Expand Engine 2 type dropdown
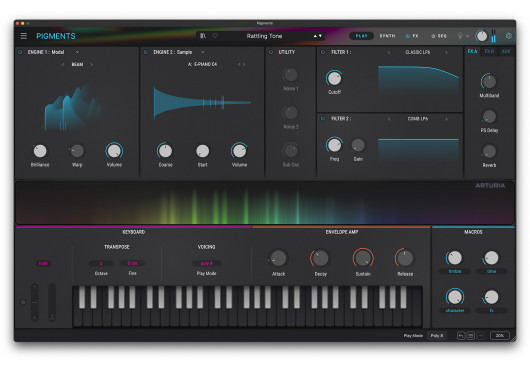Screen dimensions: 530x371 (x=203, y=52)
